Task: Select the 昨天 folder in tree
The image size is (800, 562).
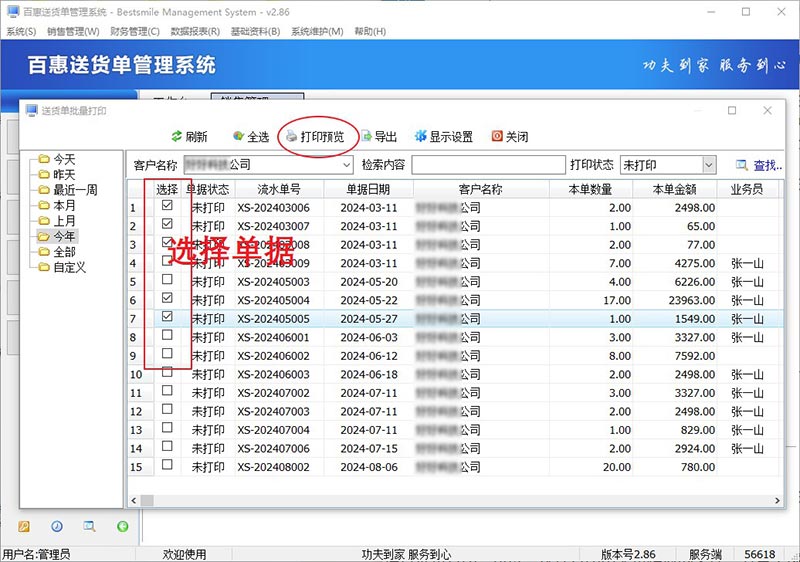Action: coord(57,174)
